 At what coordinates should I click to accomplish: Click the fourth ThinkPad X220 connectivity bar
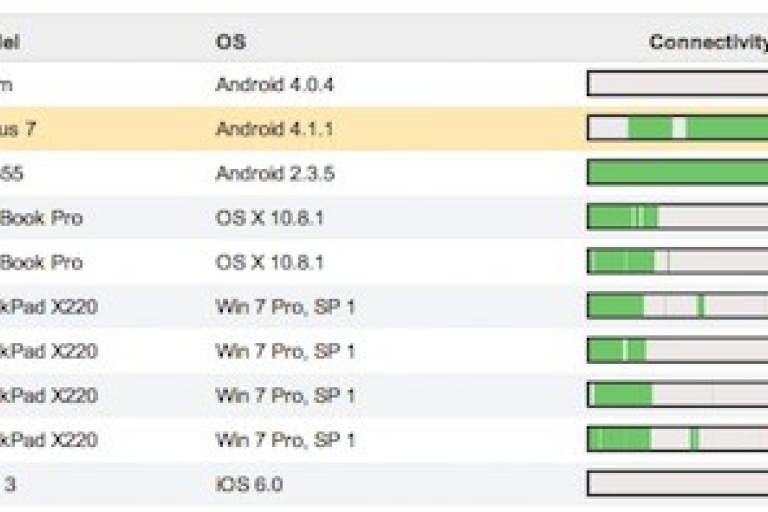(x=677, y=439)
